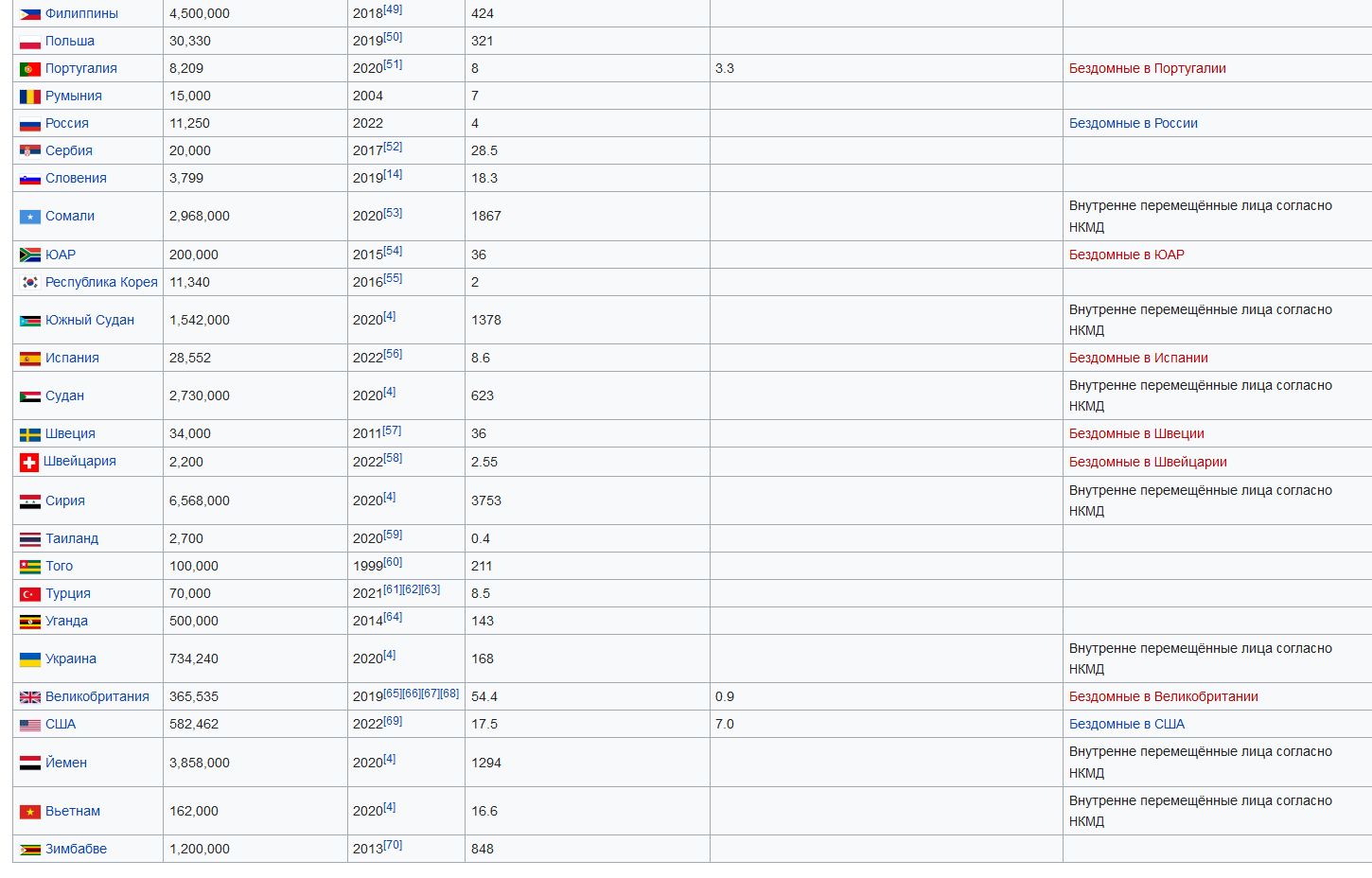Screen dimensions: 1372x878
Task: Follow the Румыния link
Action: 74,96
